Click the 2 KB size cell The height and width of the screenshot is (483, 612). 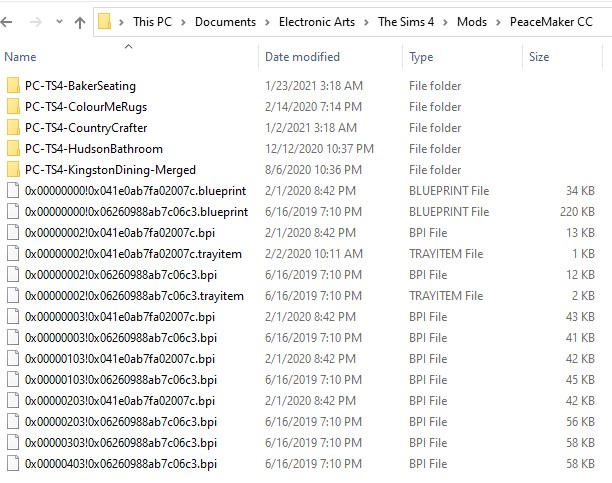583,296
